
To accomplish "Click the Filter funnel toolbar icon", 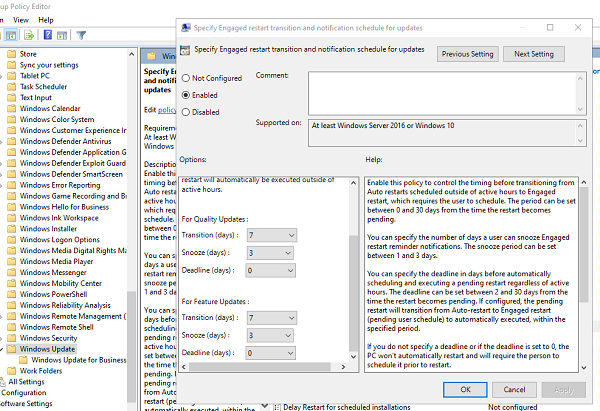I will (81, 35).
